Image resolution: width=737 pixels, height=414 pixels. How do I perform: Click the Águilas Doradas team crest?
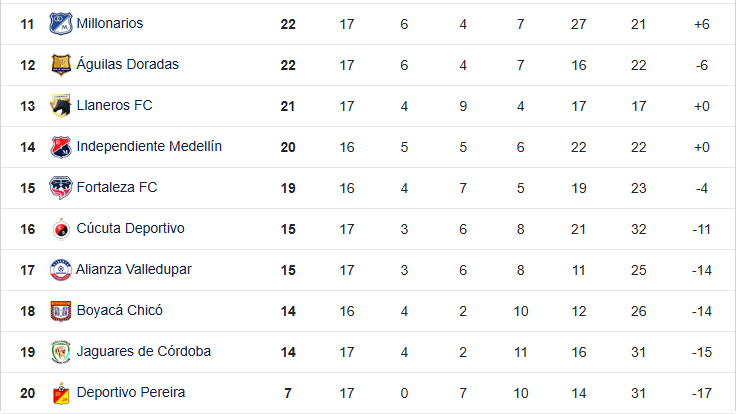point(61,64)
